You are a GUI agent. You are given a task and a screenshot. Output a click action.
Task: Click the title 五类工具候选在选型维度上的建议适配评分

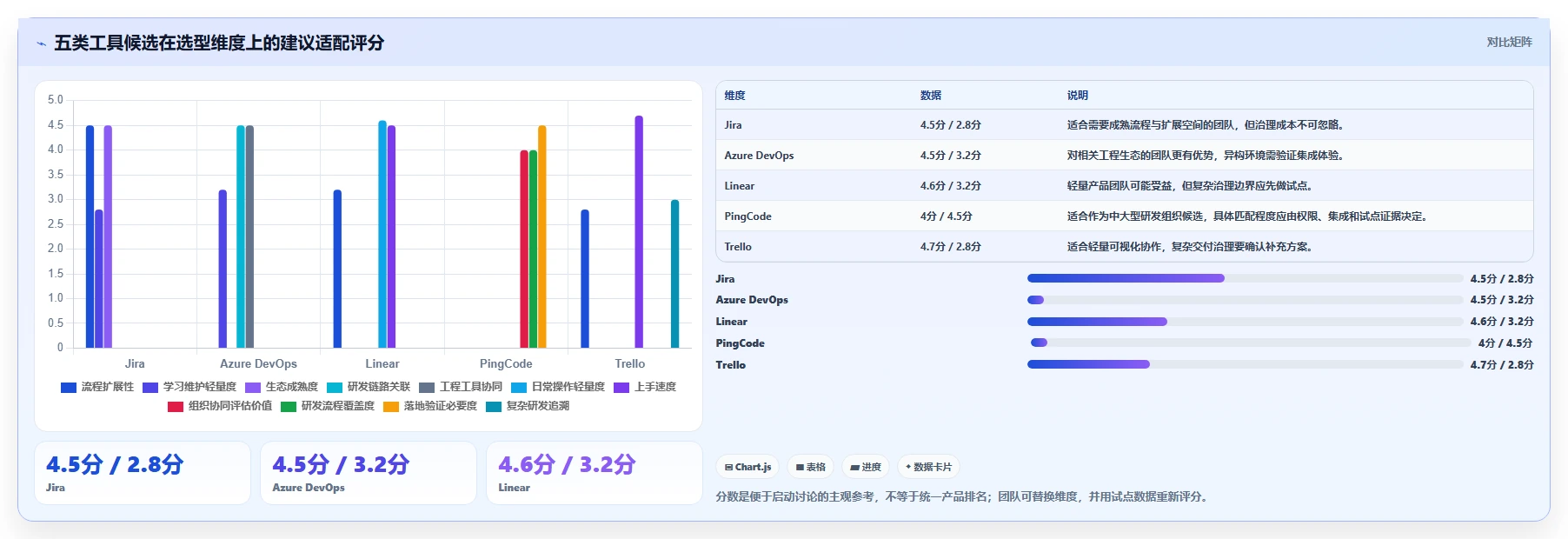(x=219, y=43)
